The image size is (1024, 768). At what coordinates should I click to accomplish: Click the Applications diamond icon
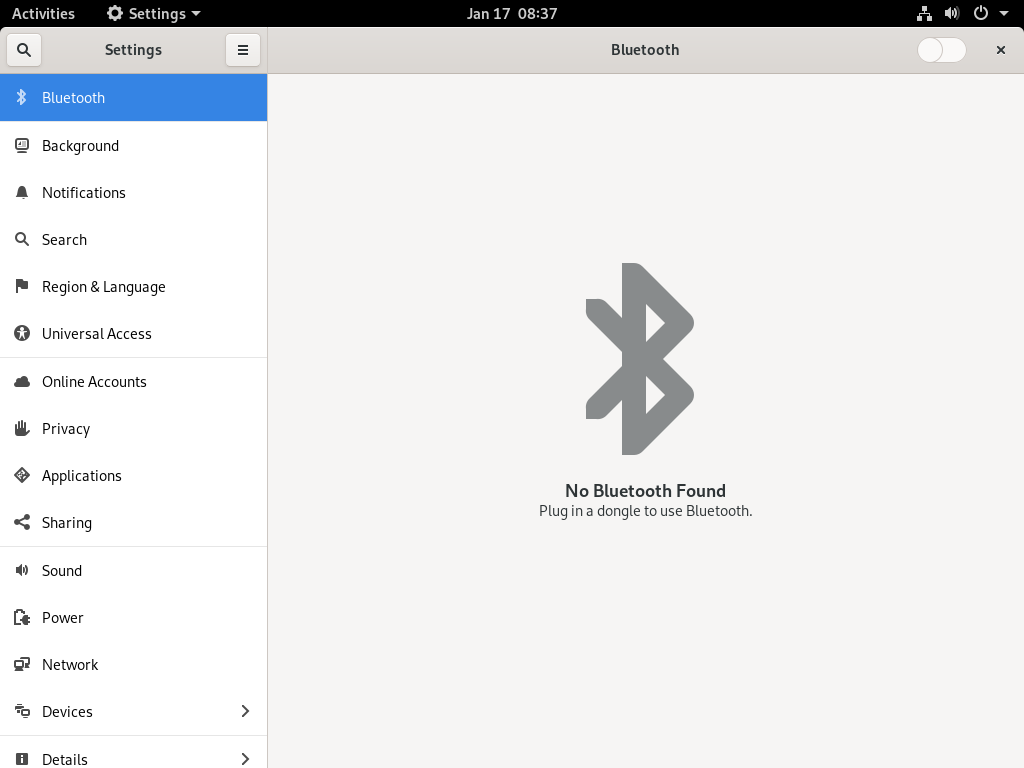22,475
